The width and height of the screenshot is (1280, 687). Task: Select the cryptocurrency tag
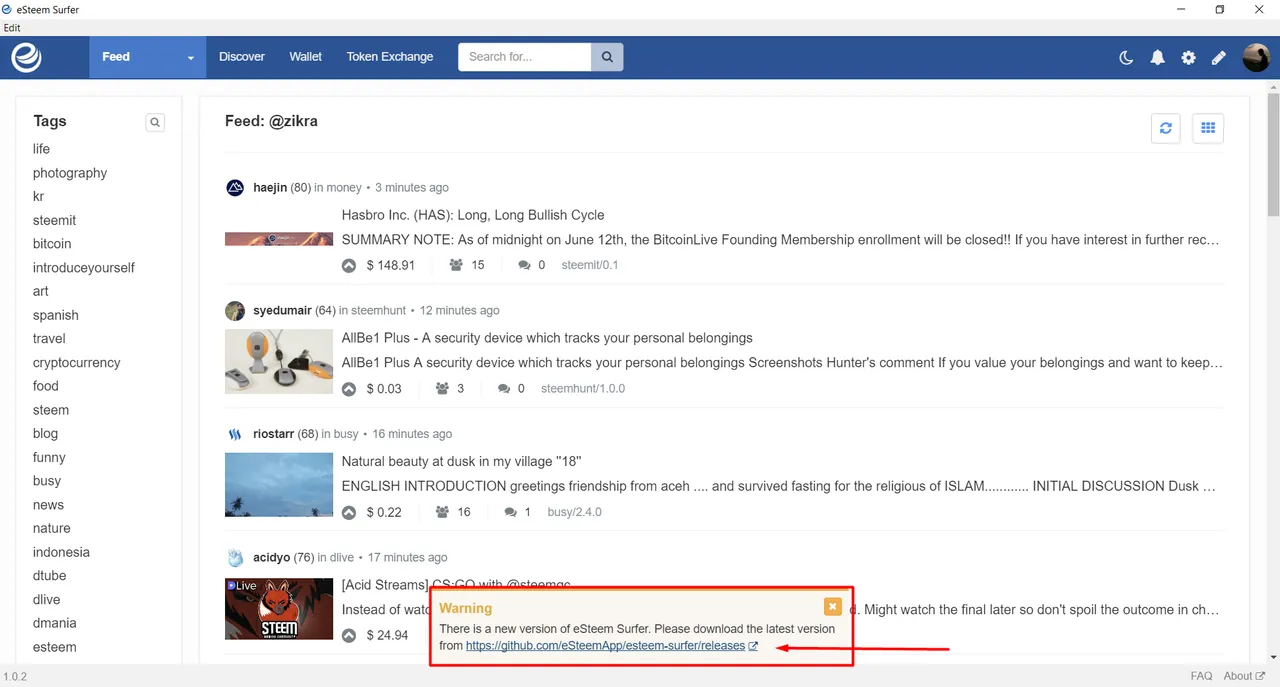[76, 363]
